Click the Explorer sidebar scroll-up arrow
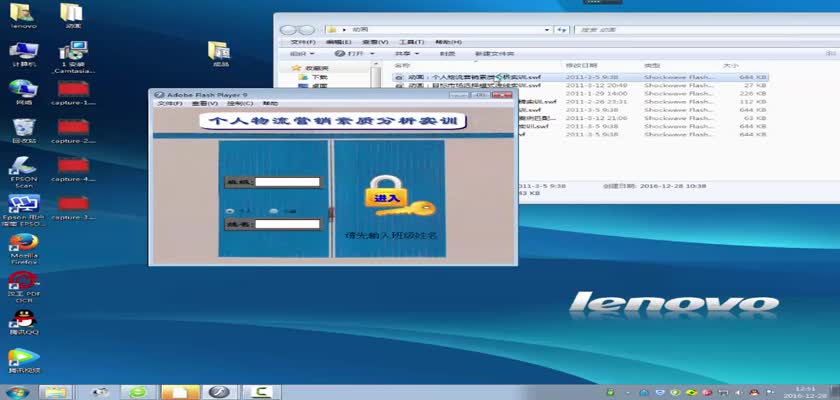Image resolution: width=840 pixels, height=400 pixels. point(376,65)
